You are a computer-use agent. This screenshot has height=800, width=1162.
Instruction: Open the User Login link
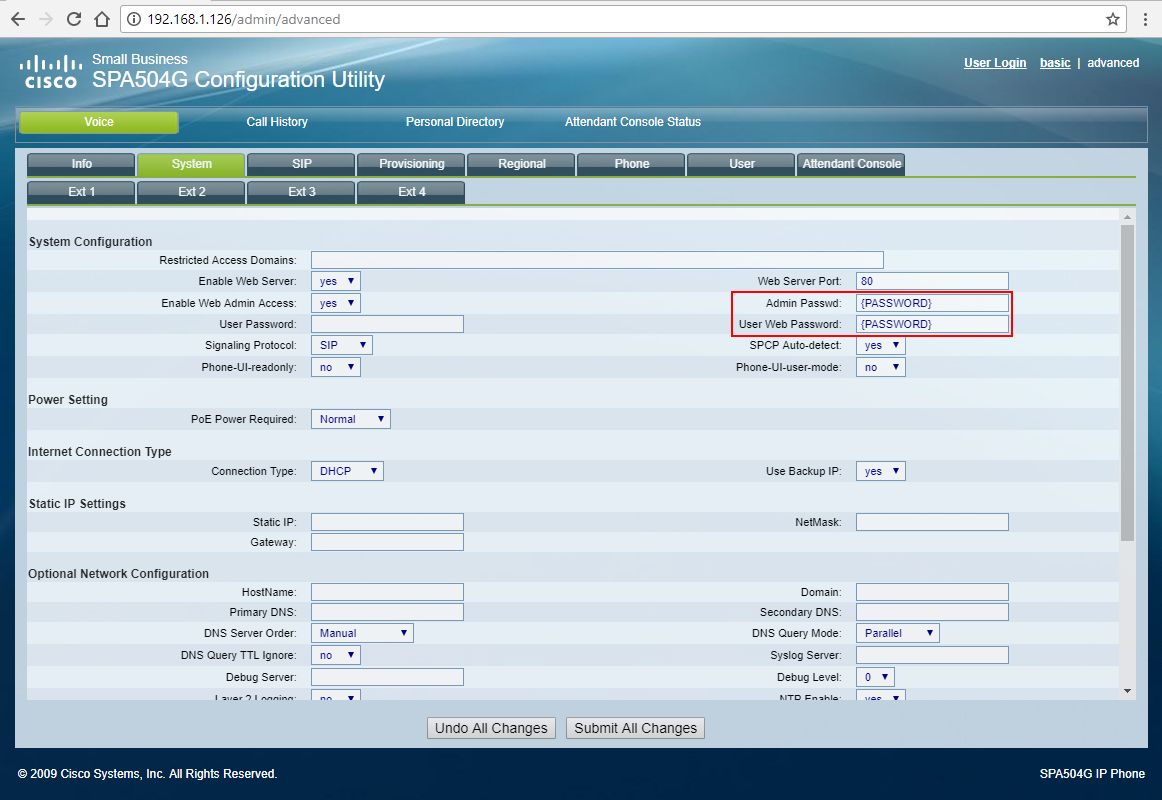(x=995, y=63)
